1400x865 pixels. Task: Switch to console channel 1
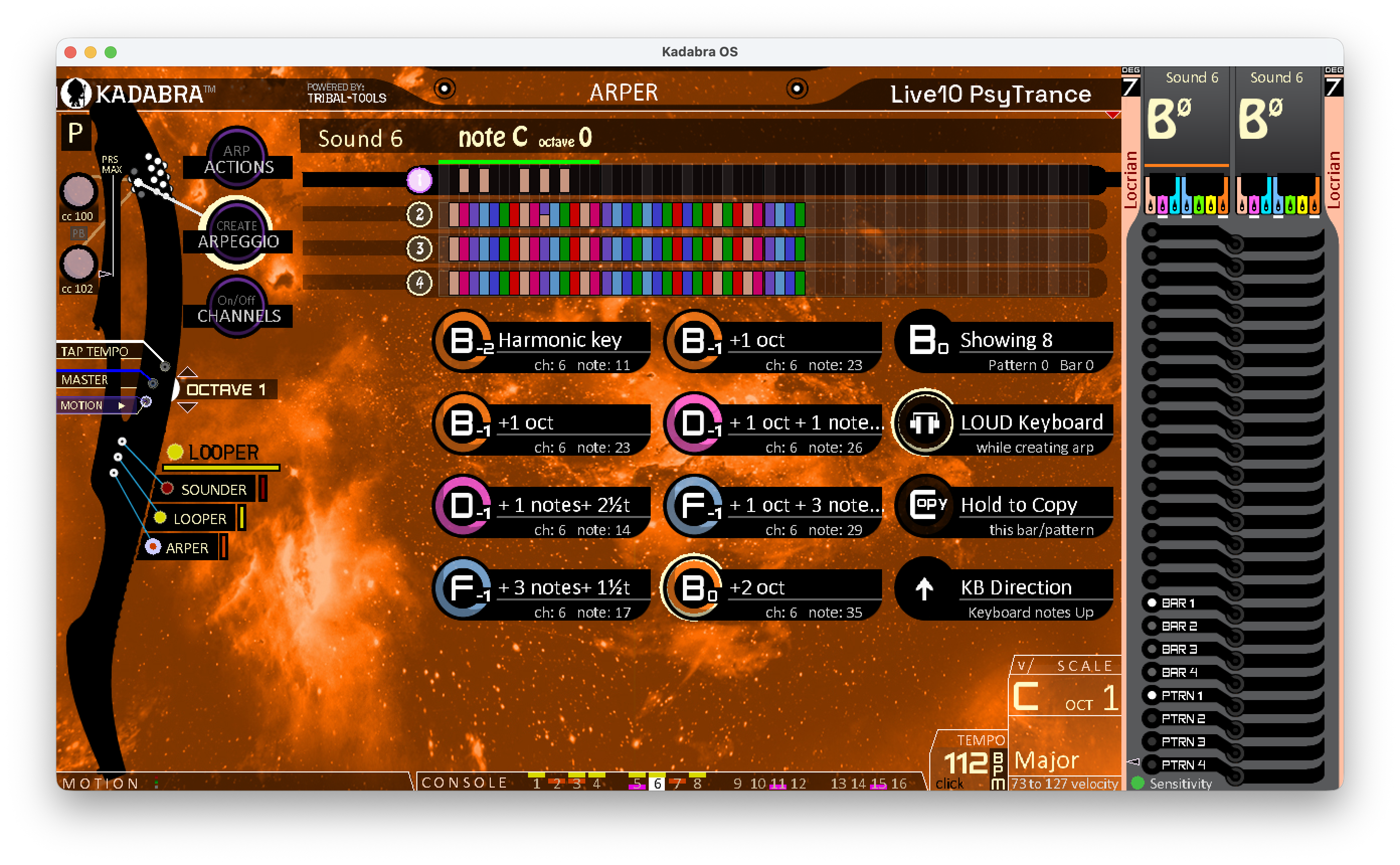coord(537,783)
